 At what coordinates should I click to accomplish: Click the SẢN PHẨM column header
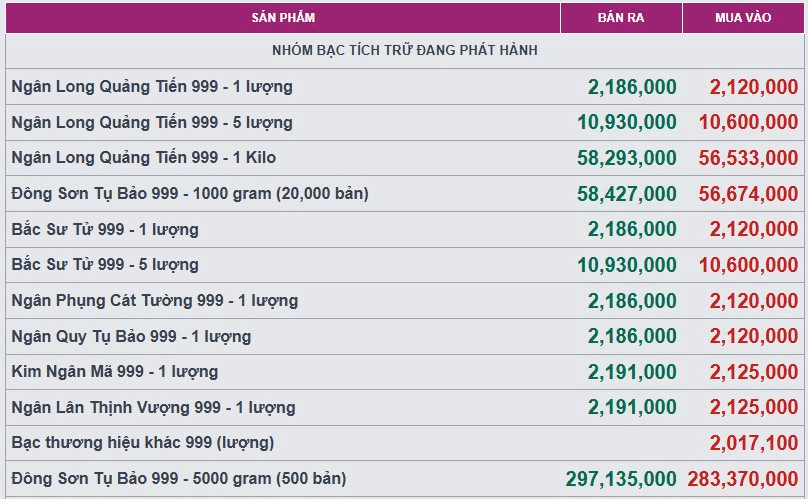click(x=283, y=18)
